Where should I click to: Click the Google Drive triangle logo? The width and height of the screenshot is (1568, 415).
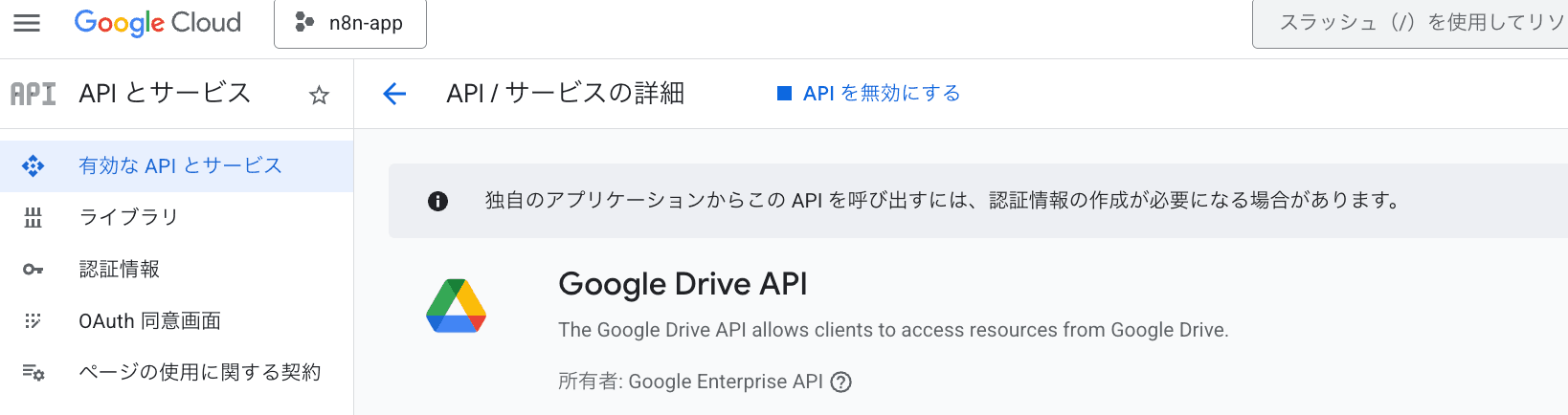457,306
